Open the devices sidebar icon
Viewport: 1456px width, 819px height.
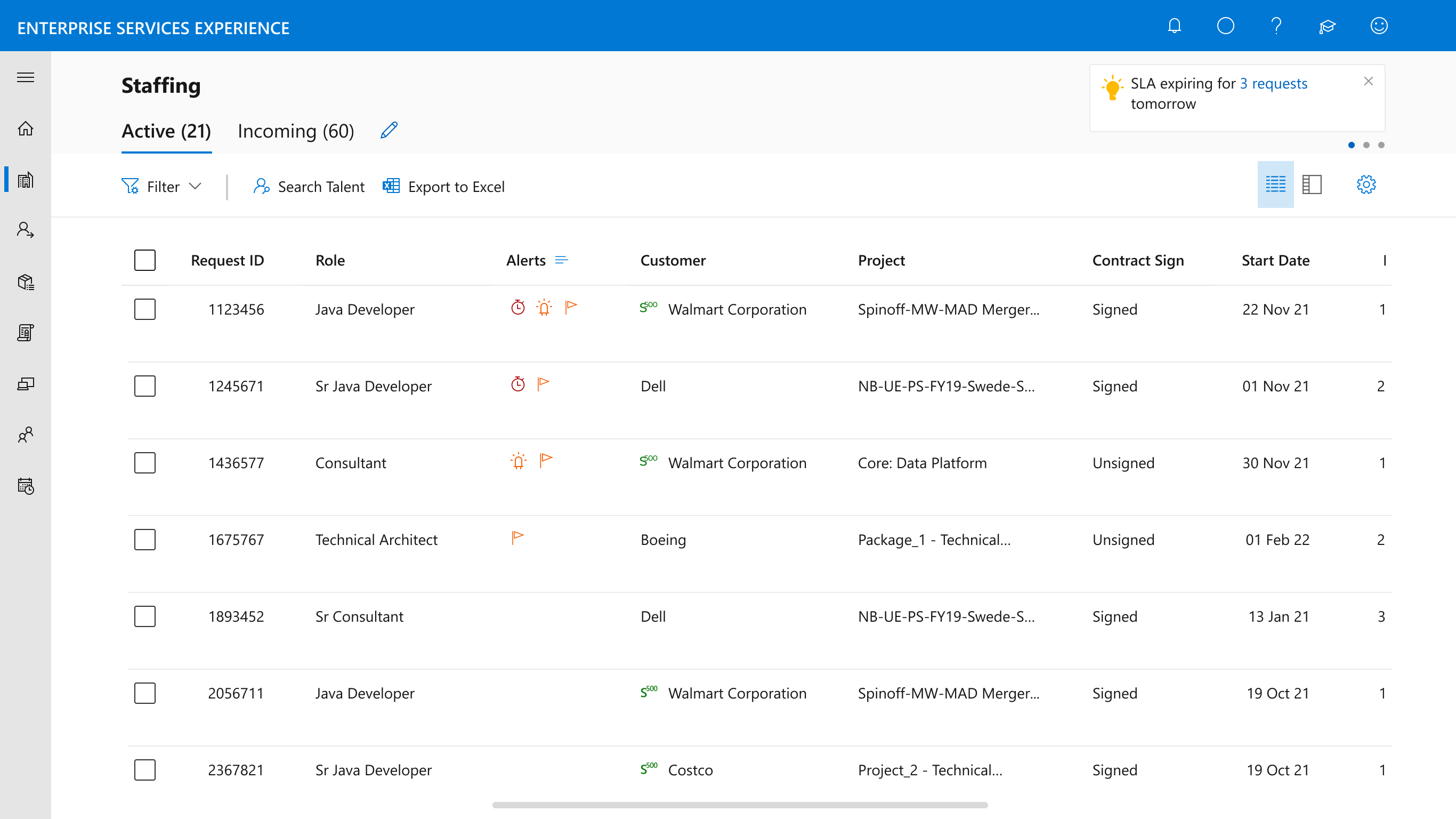click(x=26, y=384)
